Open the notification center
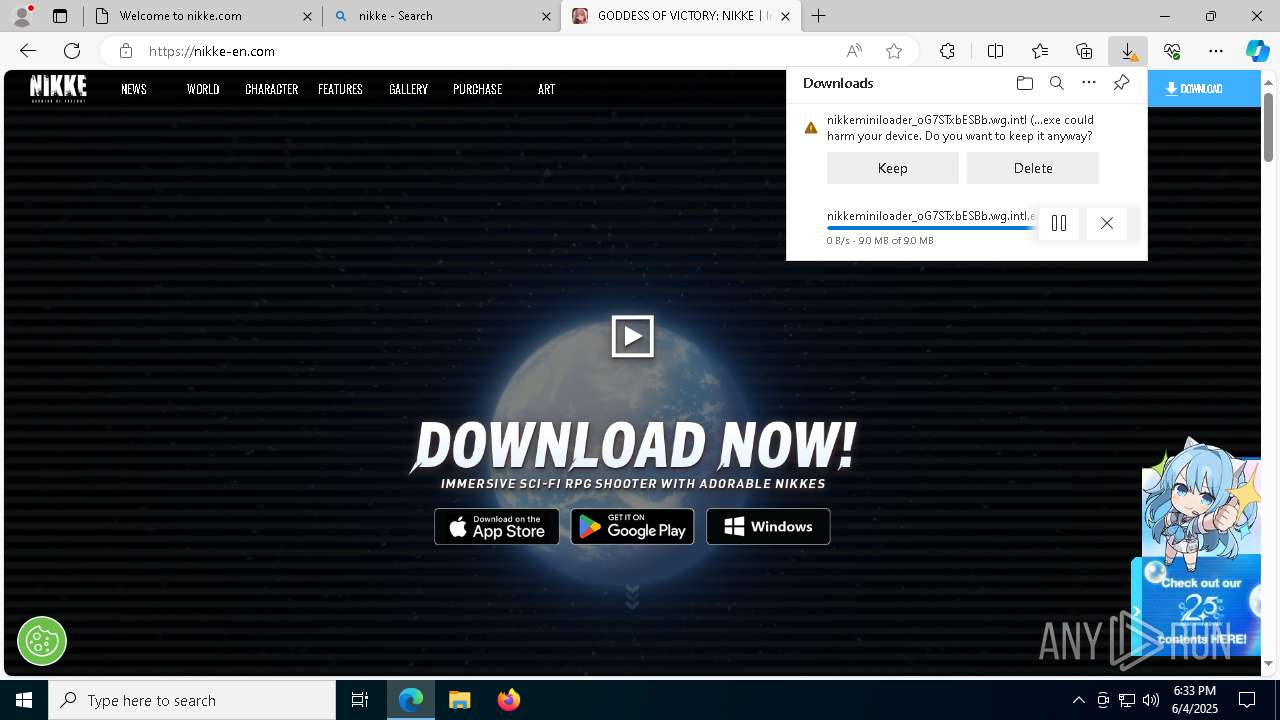This screenshot has height=720, width=1280. tap(1247, 700)
